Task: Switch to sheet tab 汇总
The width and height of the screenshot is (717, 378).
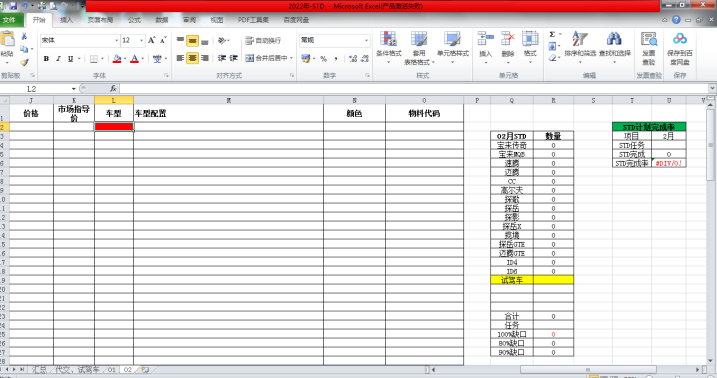Action: [39, 369]
